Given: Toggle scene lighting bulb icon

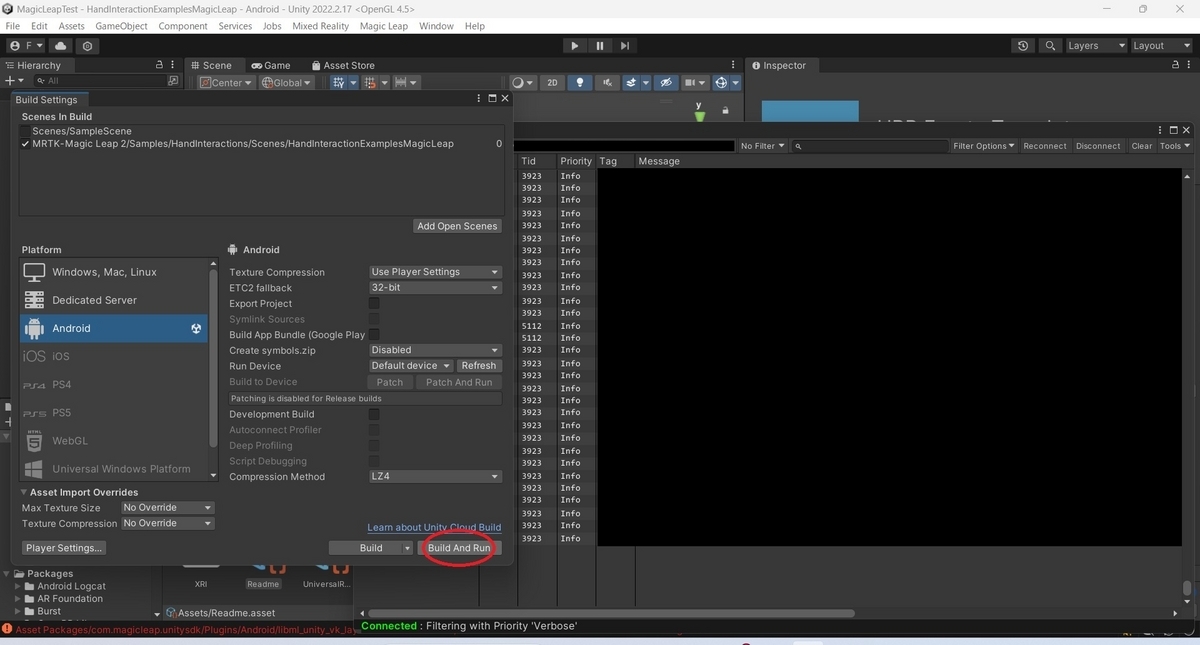Looking at the screenshot, I should click(x=580, y=83).
